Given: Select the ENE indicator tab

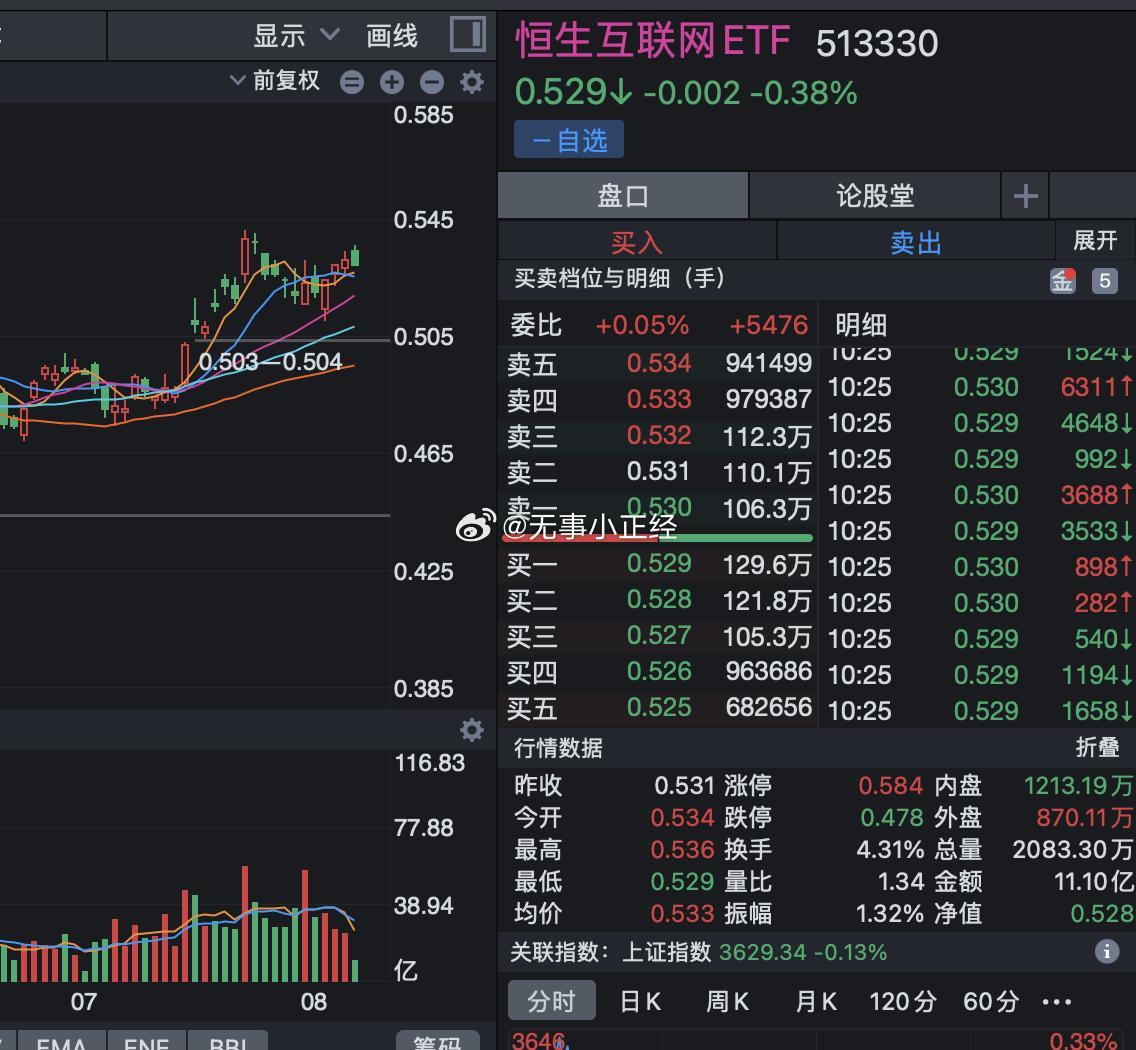Looking at the screenshot, I should [146, 1042].
